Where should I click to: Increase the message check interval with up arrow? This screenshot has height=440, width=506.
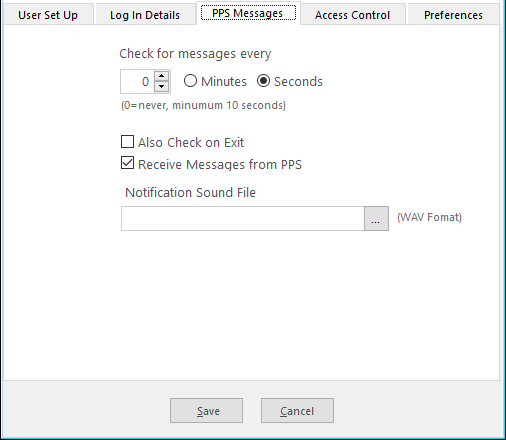tap(162, 76)
